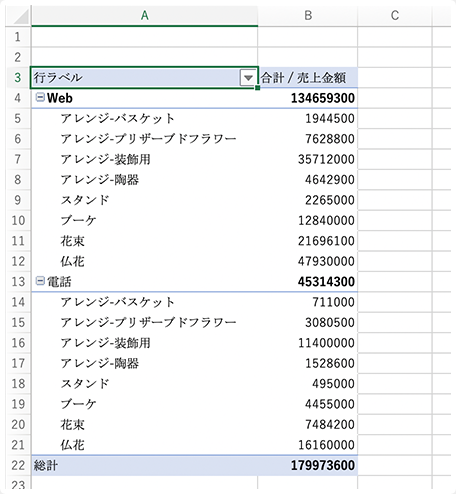Select column C header
This screenshot has width=456, height=494.
coord(395,15)
